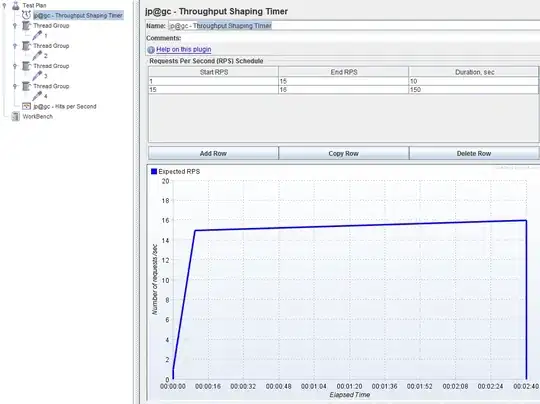540x404 pixels.
Task: Click the sampler pipette icon labeled 1
Action: 37,35
